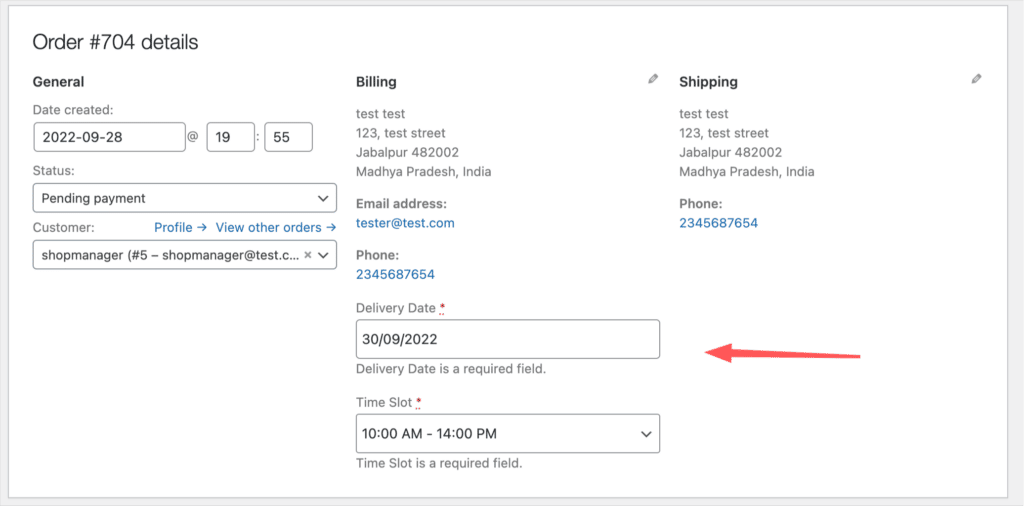The image size is (1024, 506).
Task: Select the General section heading
Action: (58, 82)
